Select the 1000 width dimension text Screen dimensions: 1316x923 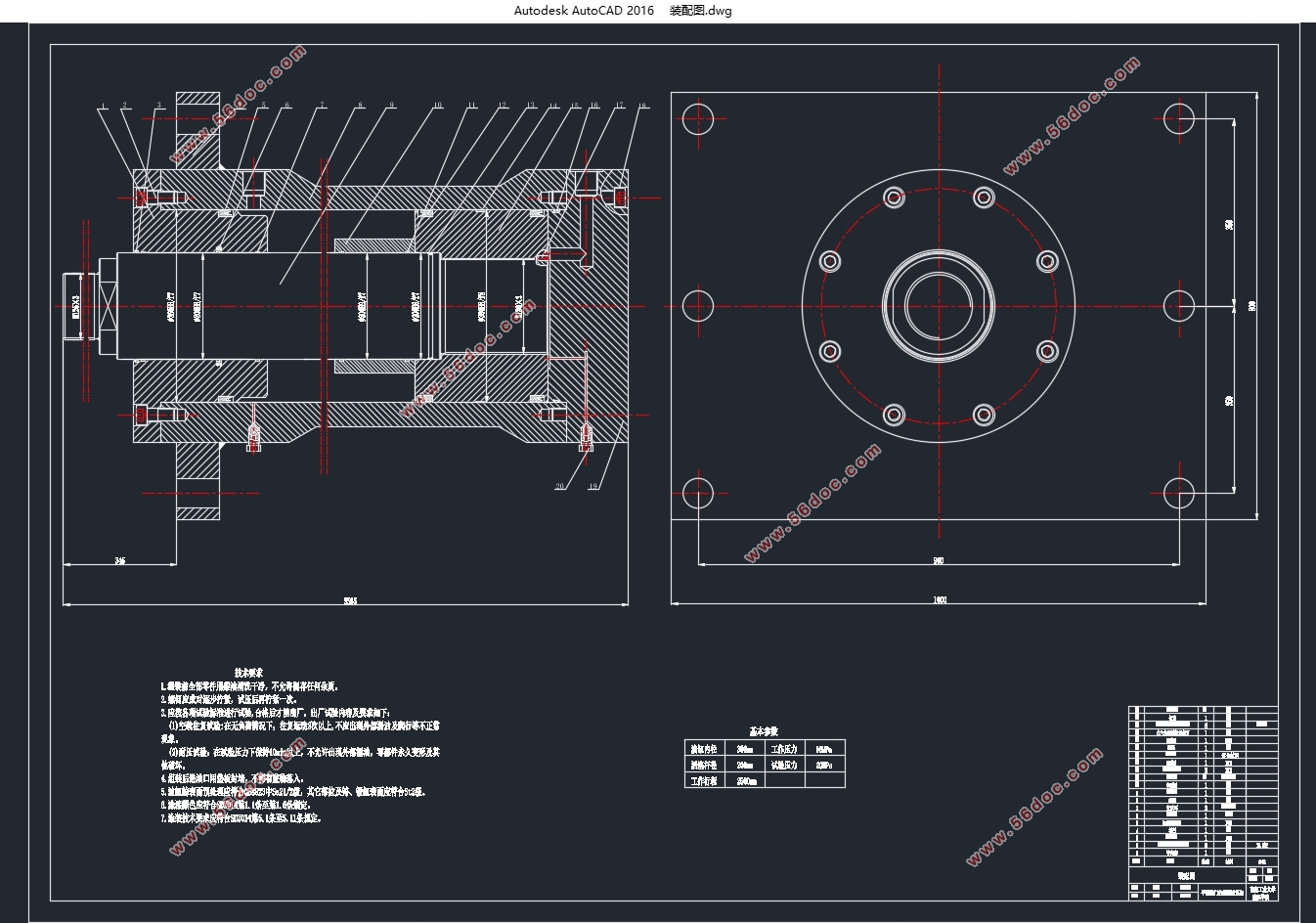point(940,599)
